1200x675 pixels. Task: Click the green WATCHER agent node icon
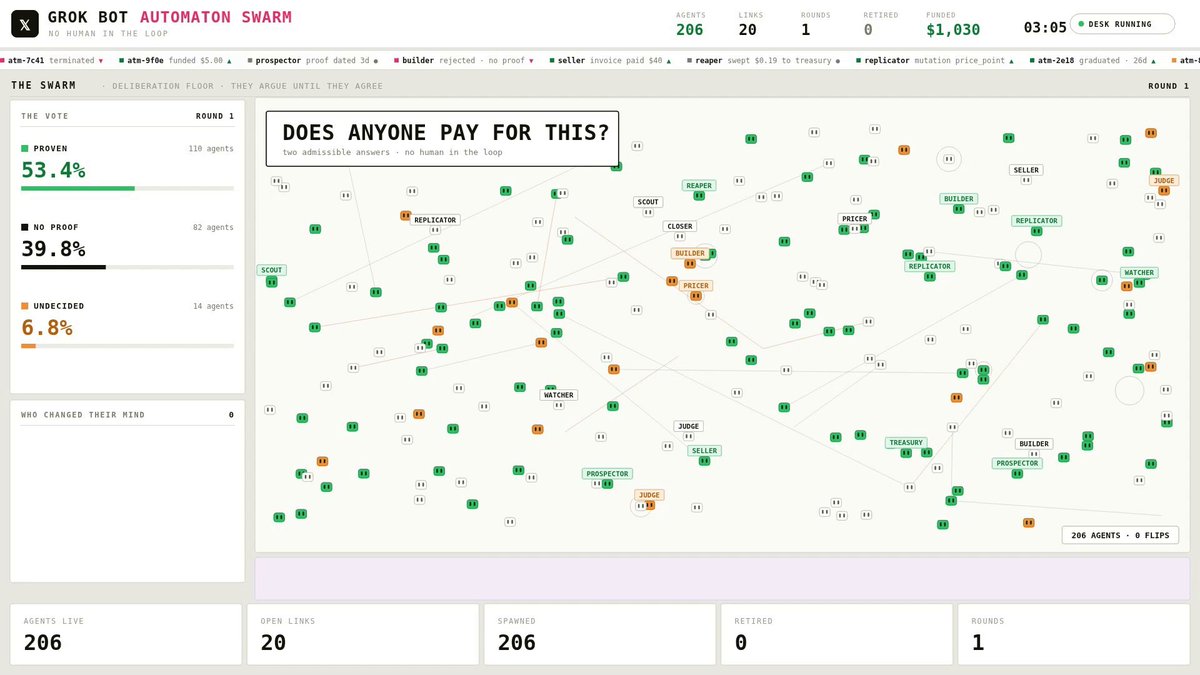pyautogui.click(x=1139, y=284)
